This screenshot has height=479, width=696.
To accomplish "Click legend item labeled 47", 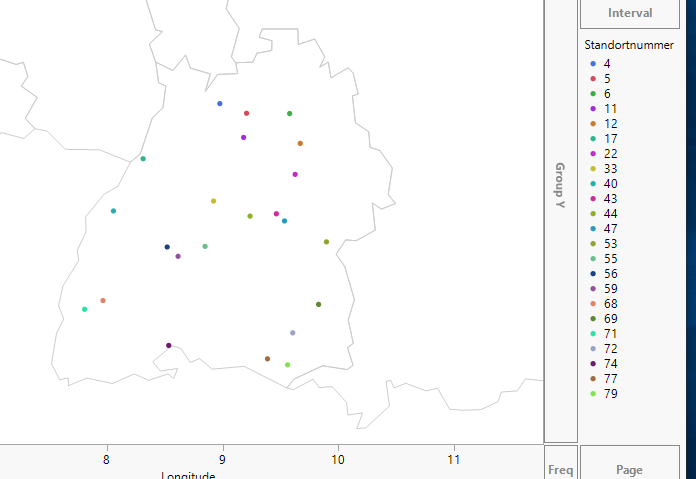I will click(x=603, y=229).
